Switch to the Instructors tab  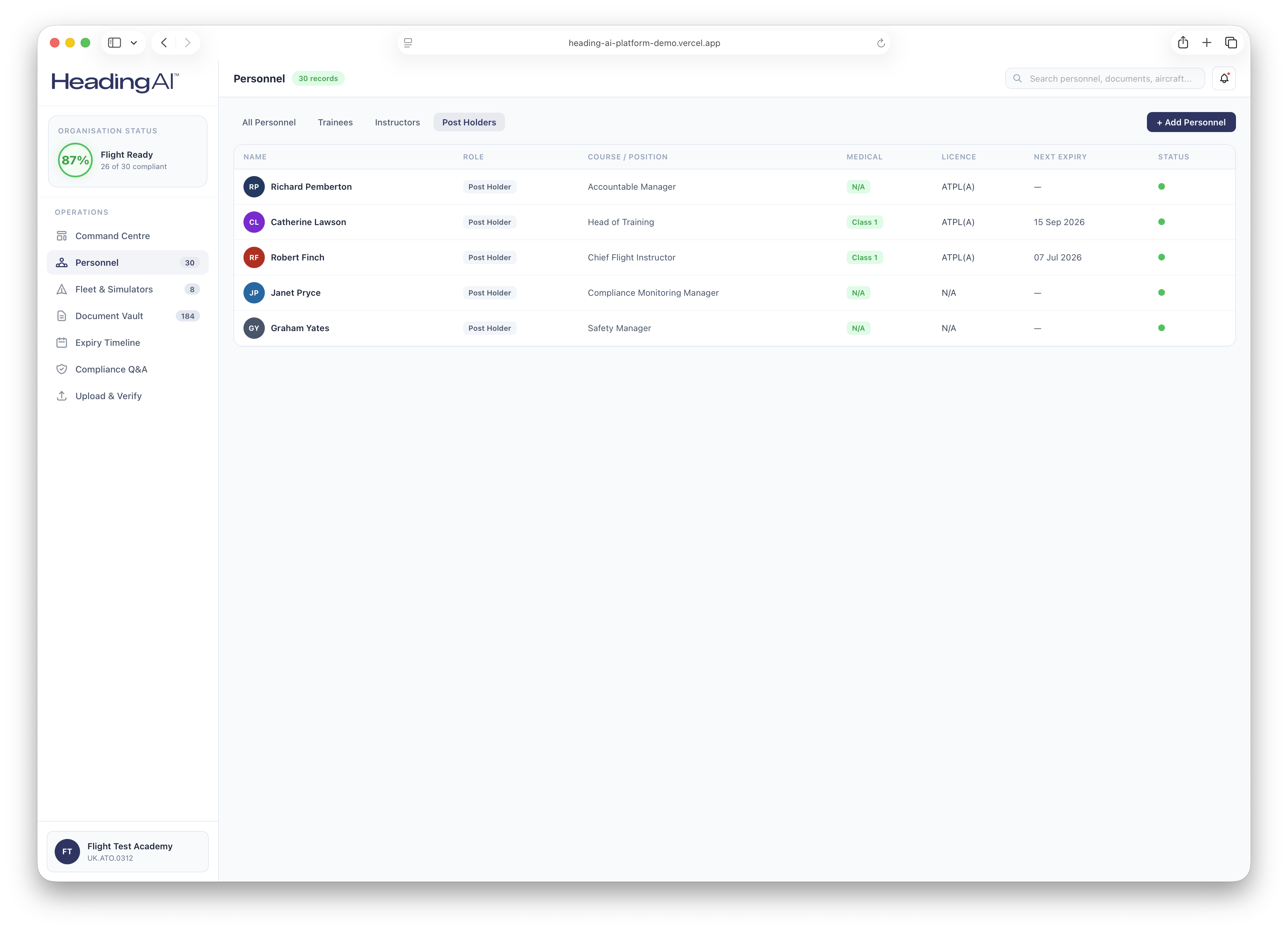pos(397,122)
